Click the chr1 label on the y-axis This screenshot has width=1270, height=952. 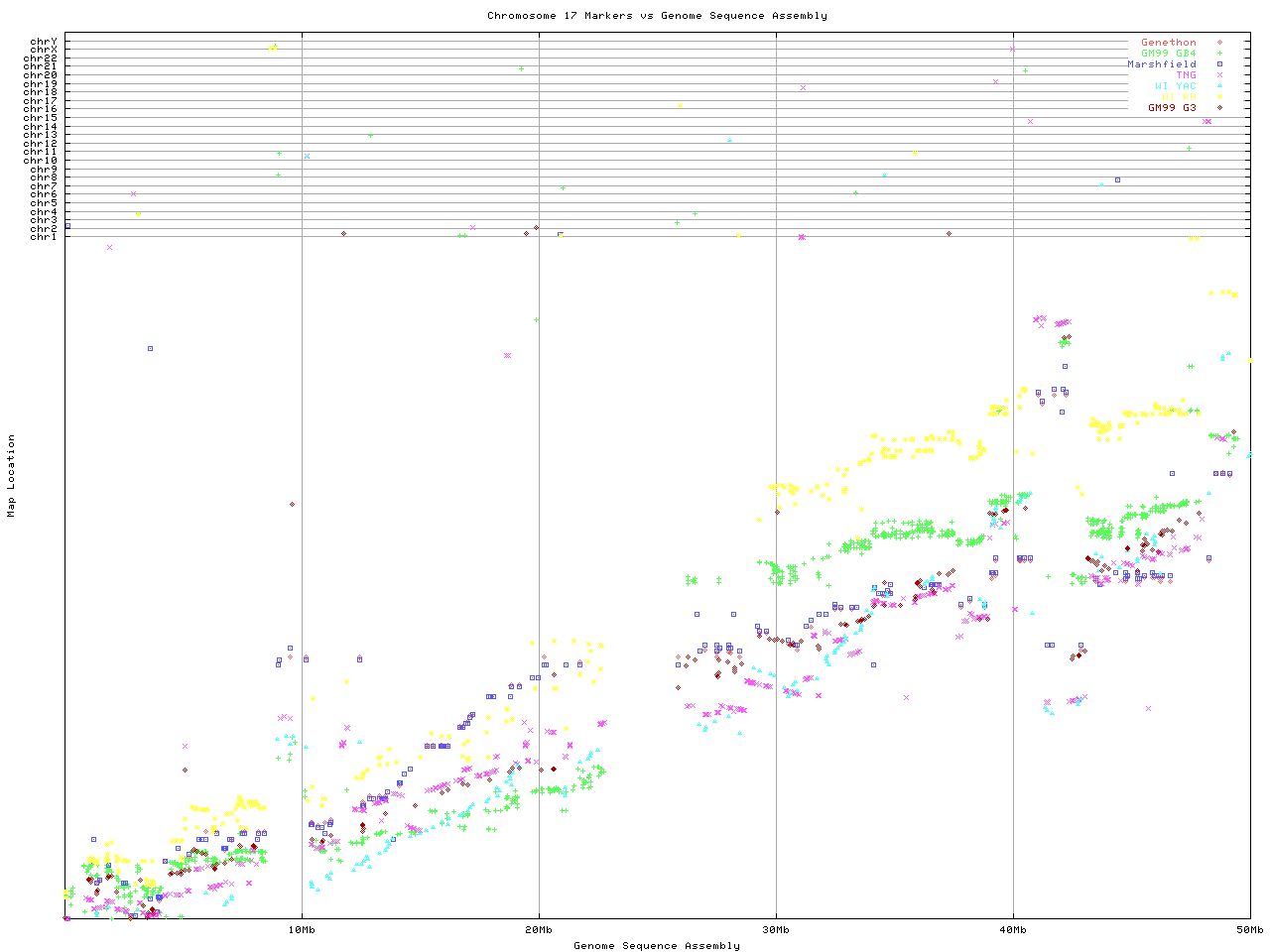pos(44,237)
